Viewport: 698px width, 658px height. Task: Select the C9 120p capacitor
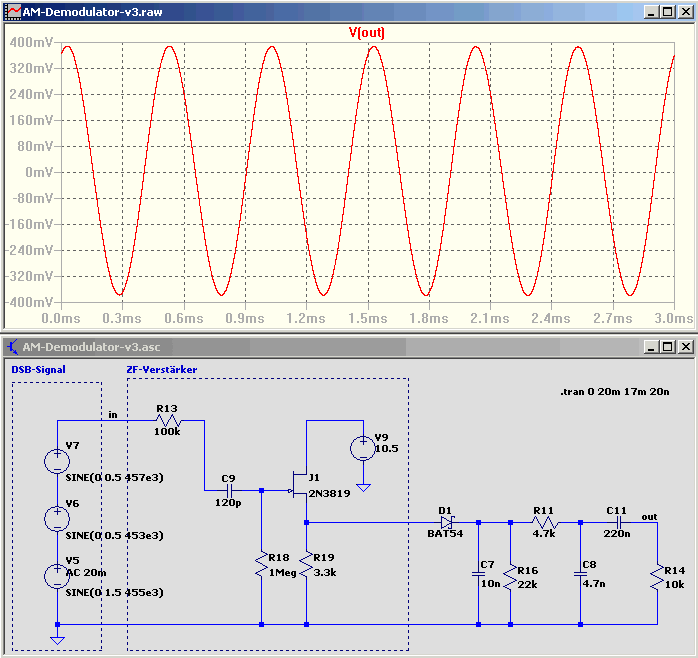pyautogui.click(x=230, y=491)
